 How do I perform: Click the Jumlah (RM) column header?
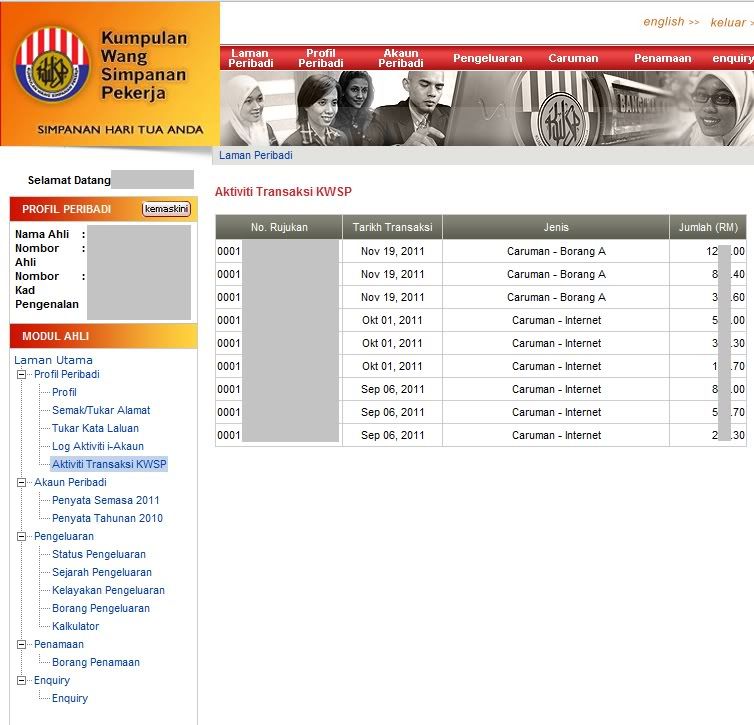tap(708, 227)
